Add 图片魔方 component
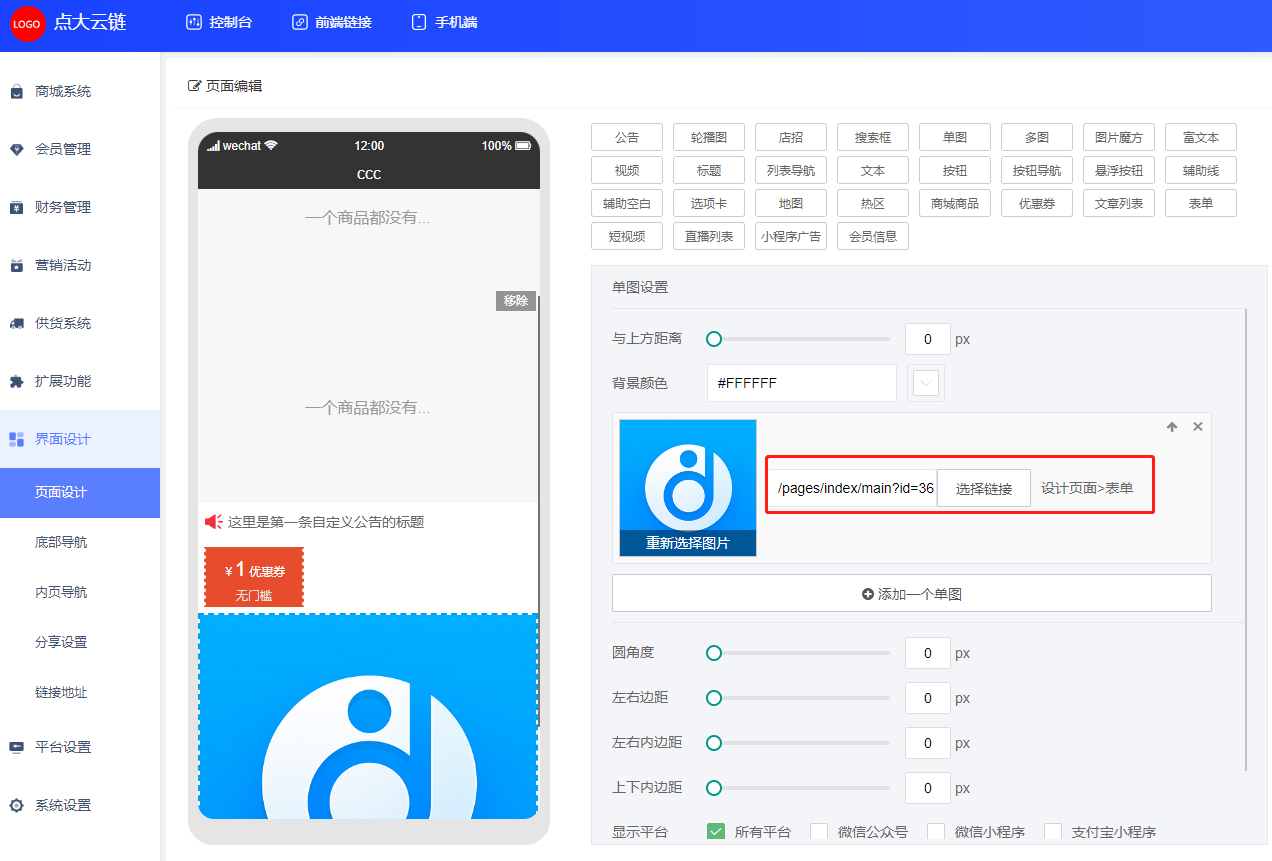Viewport: 1272px width, 861px height. click(1119, 137)
